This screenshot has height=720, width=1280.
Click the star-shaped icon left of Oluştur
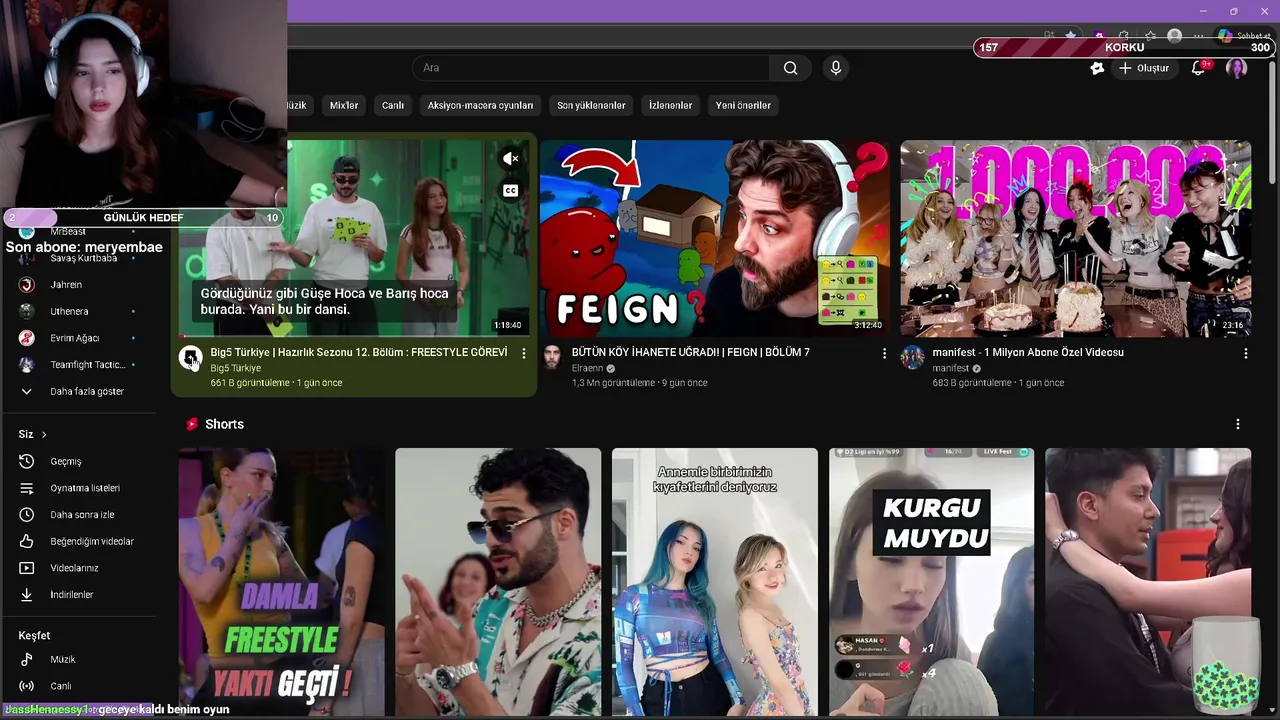coord(1097,68)
